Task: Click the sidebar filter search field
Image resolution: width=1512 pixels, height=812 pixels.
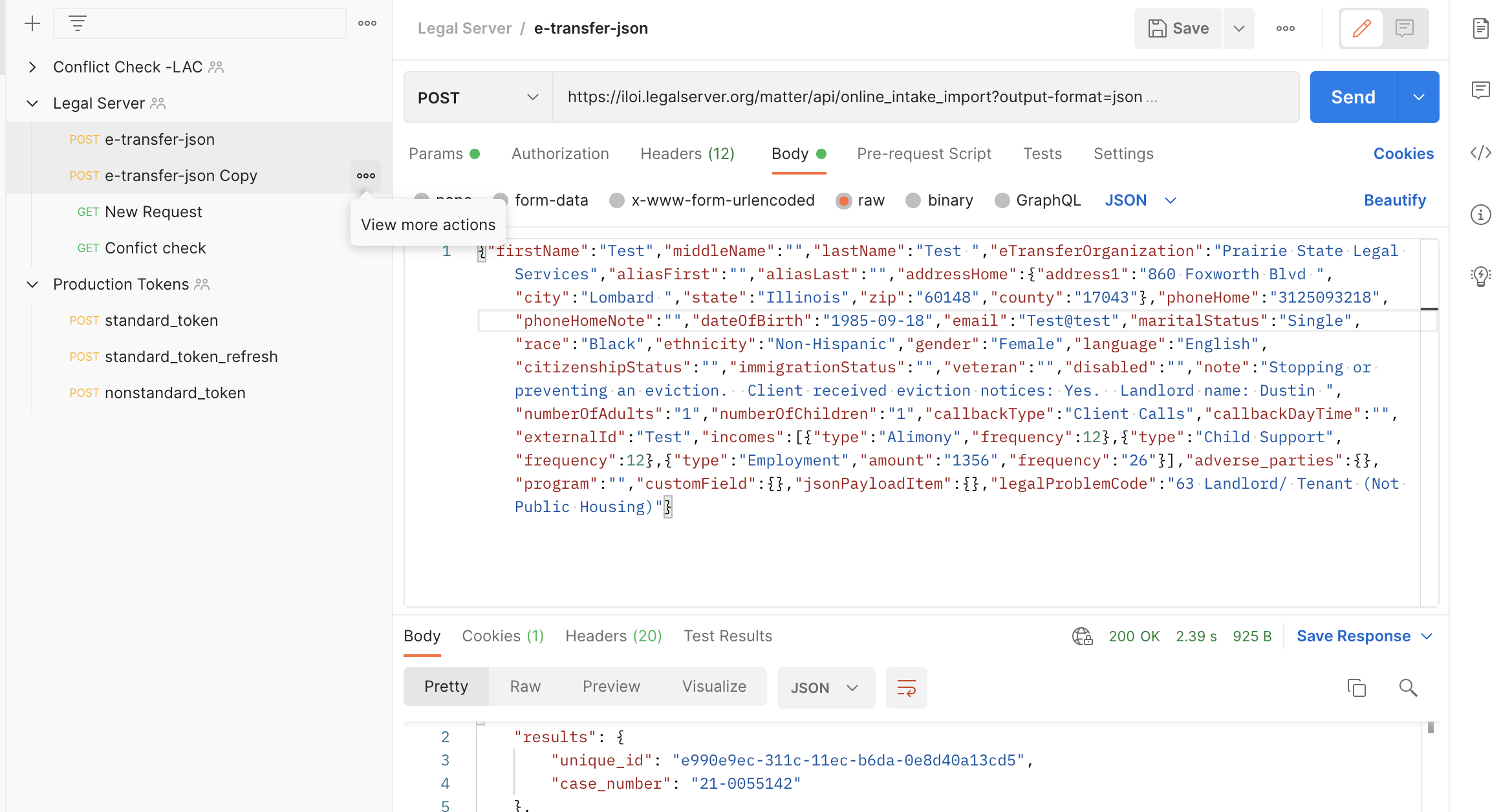Action: 200,24
